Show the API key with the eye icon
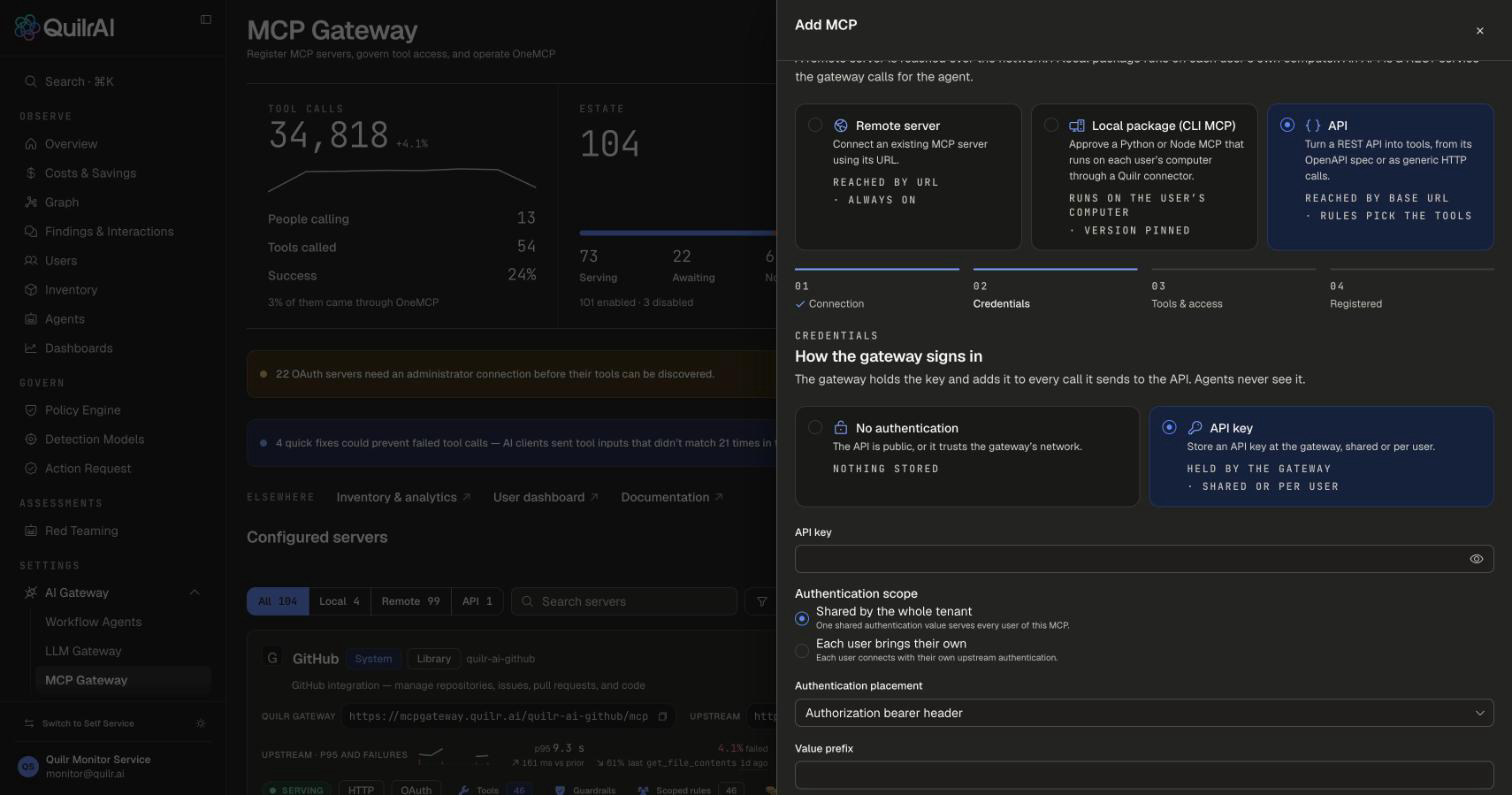The image size is (1512, 795). tap(1476, 559)
